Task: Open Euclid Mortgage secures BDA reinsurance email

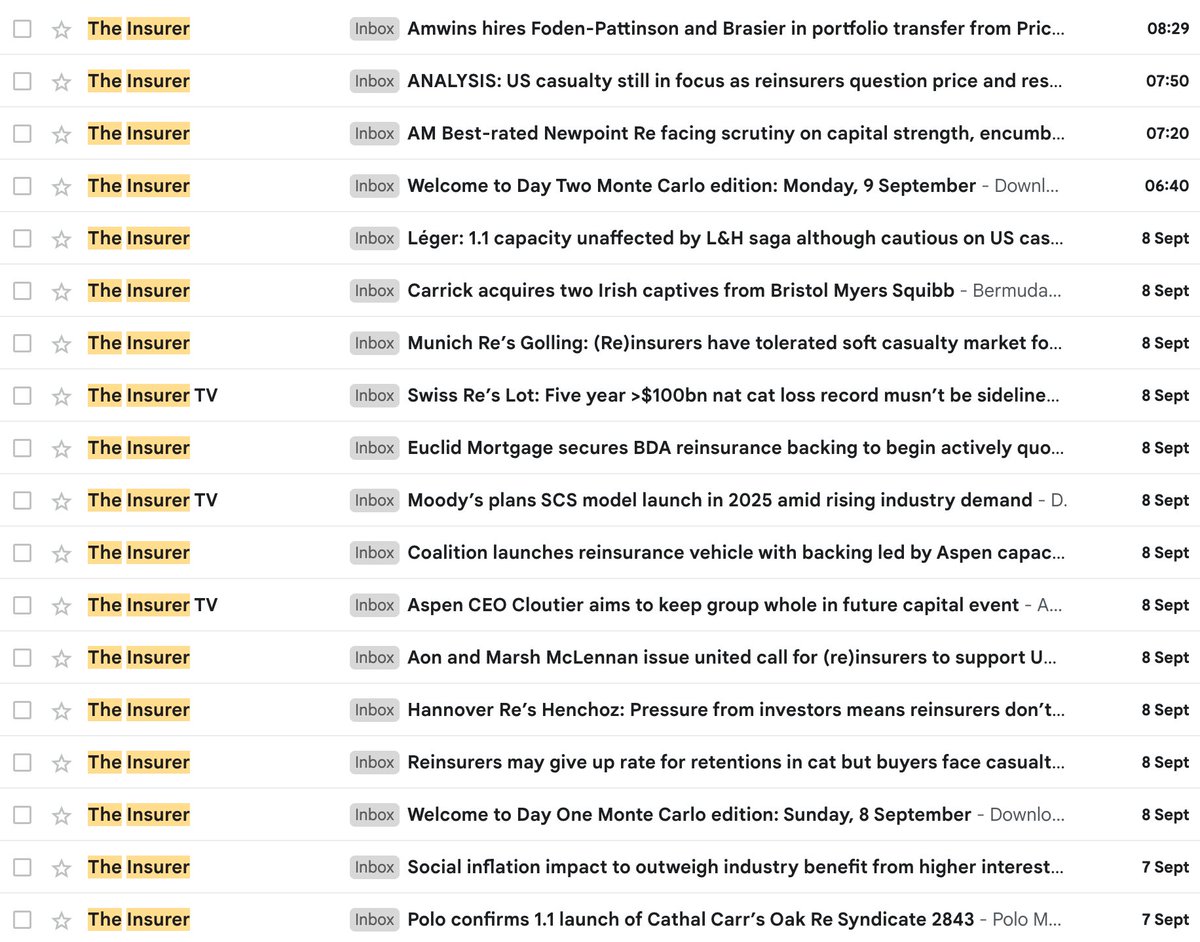Action: pyautogui.click(x=735, y=448)
